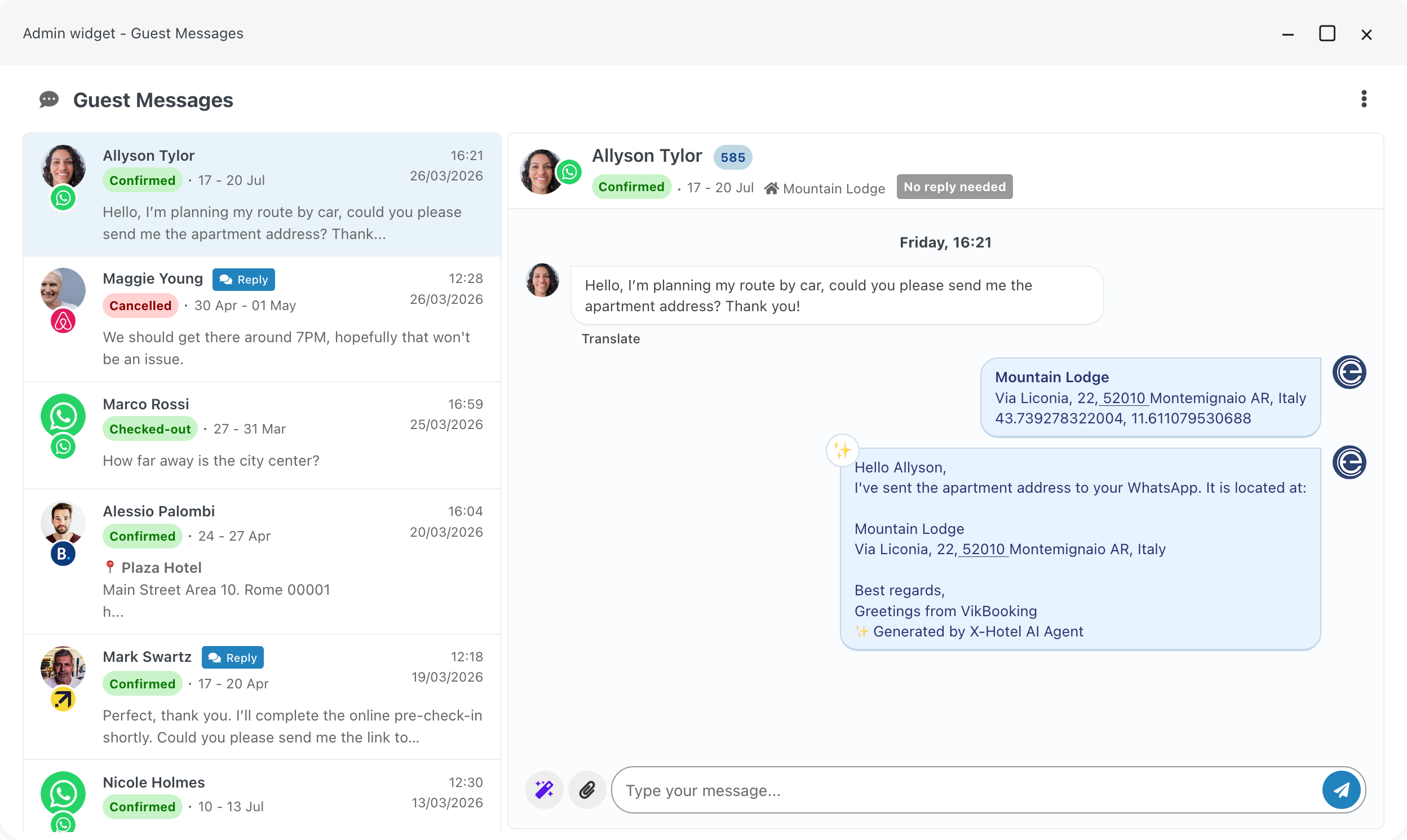
Task: Open the three-dot options menu
Action: click(1364, 99)
